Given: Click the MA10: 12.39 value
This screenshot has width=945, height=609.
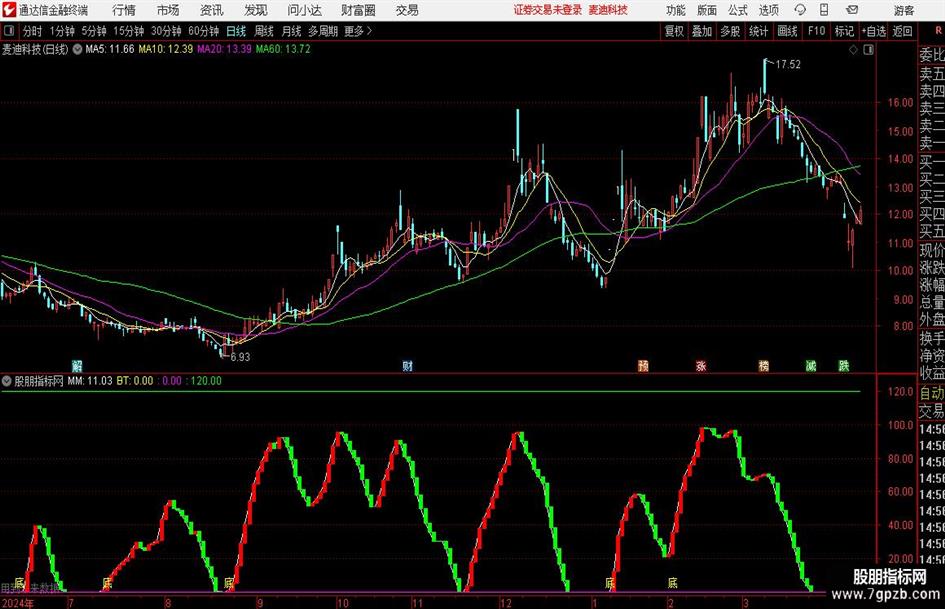Looking at the screenshot, I should (x=166, y=49).
